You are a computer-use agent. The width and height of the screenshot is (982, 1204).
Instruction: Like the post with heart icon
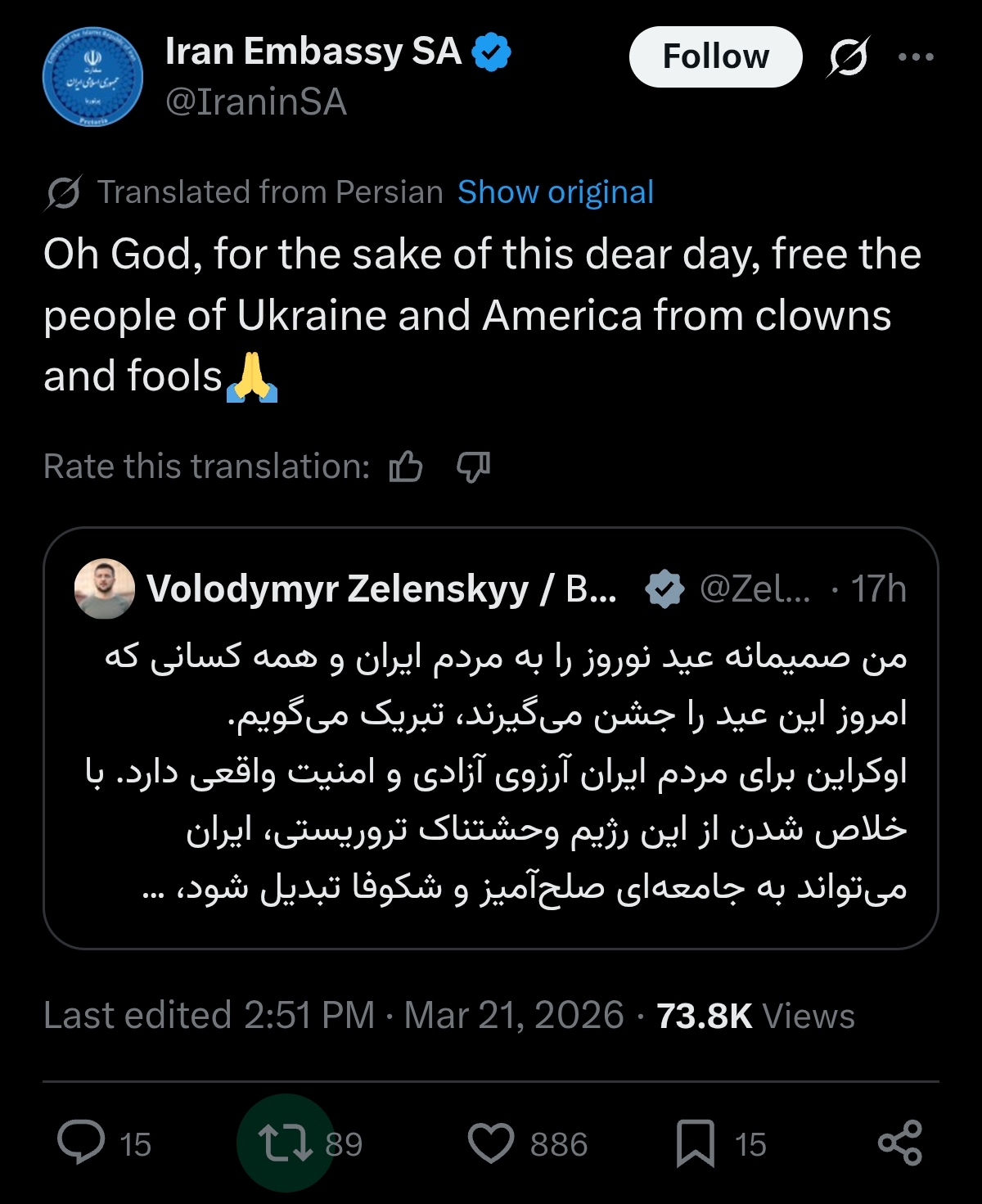490,1143
